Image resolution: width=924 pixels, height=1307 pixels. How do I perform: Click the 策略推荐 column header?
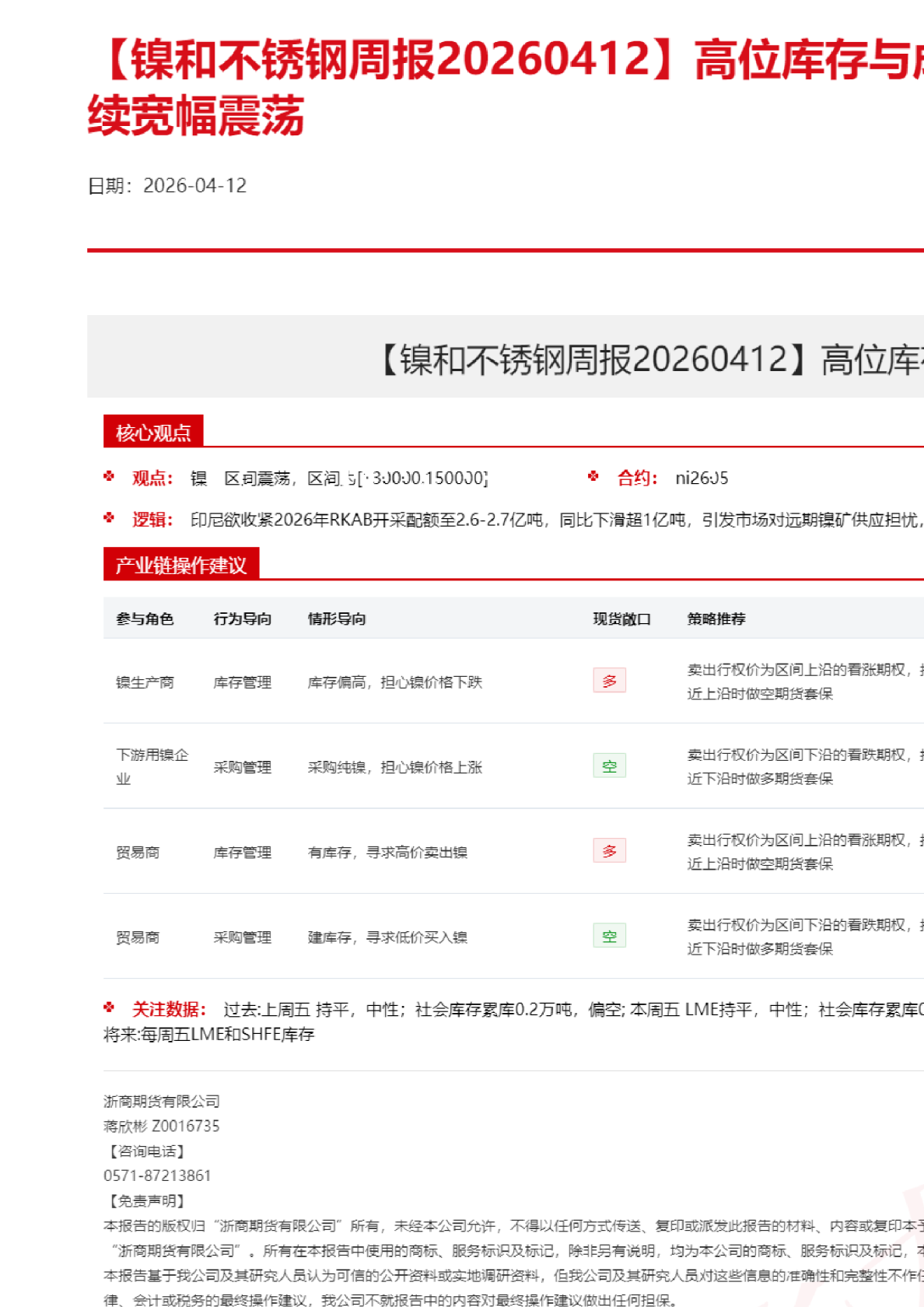pyautogui.click(x=716, y=618)
